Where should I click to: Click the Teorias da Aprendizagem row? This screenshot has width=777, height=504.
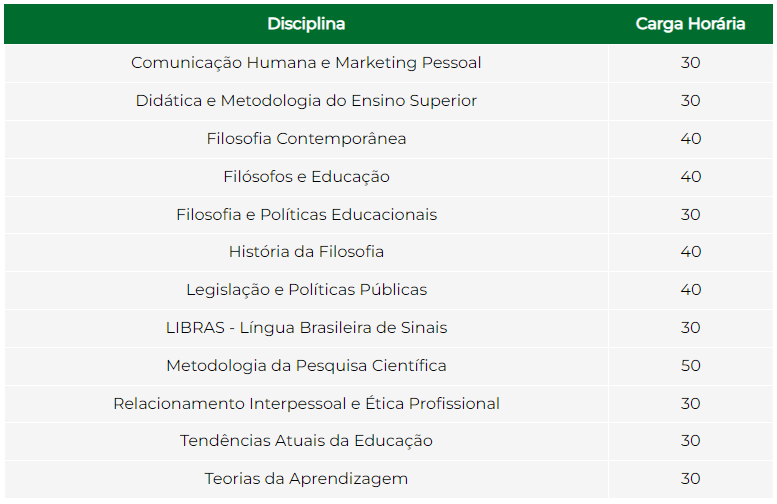tap(388, 479)
